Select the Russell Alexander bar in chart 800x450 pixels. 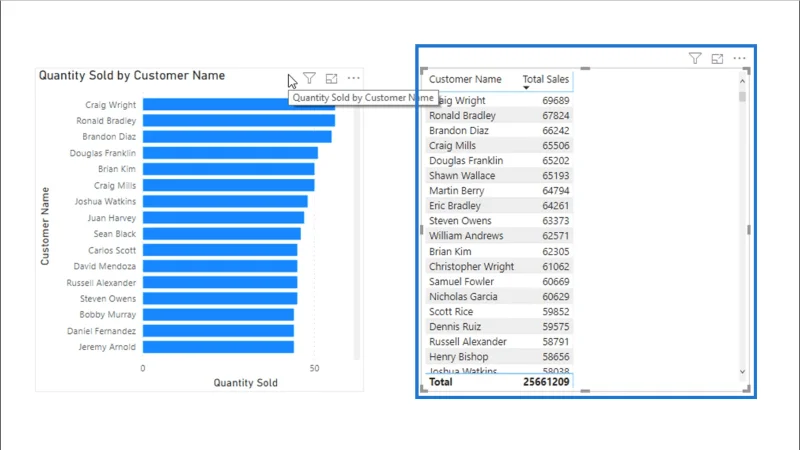tap(220, 282)
